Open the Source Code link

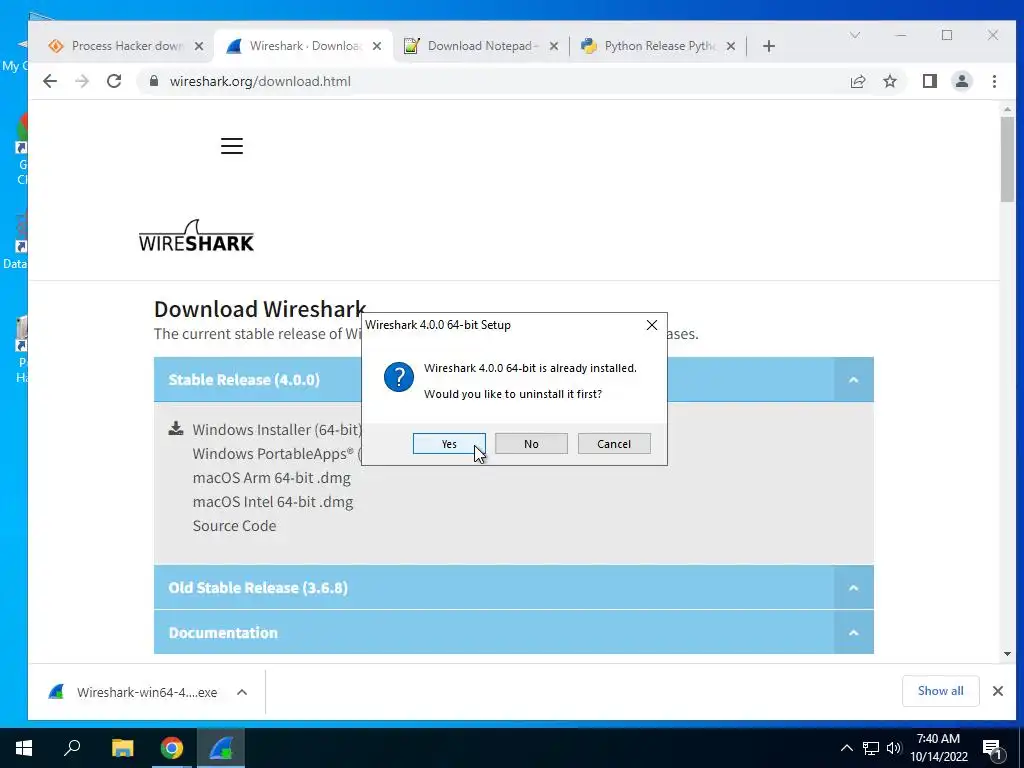pos(234,526)
